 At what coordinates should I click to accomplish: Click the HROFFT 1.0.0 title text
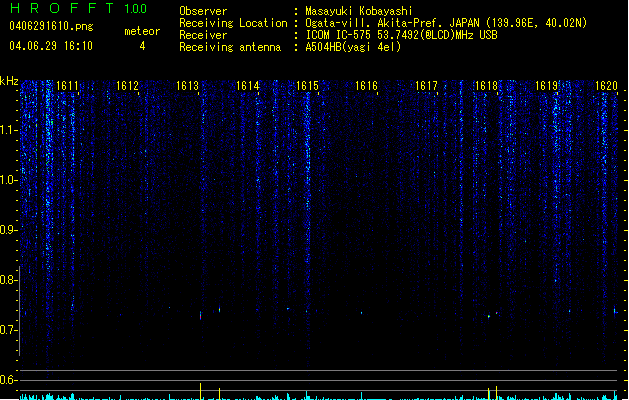[x=78, y=8]
